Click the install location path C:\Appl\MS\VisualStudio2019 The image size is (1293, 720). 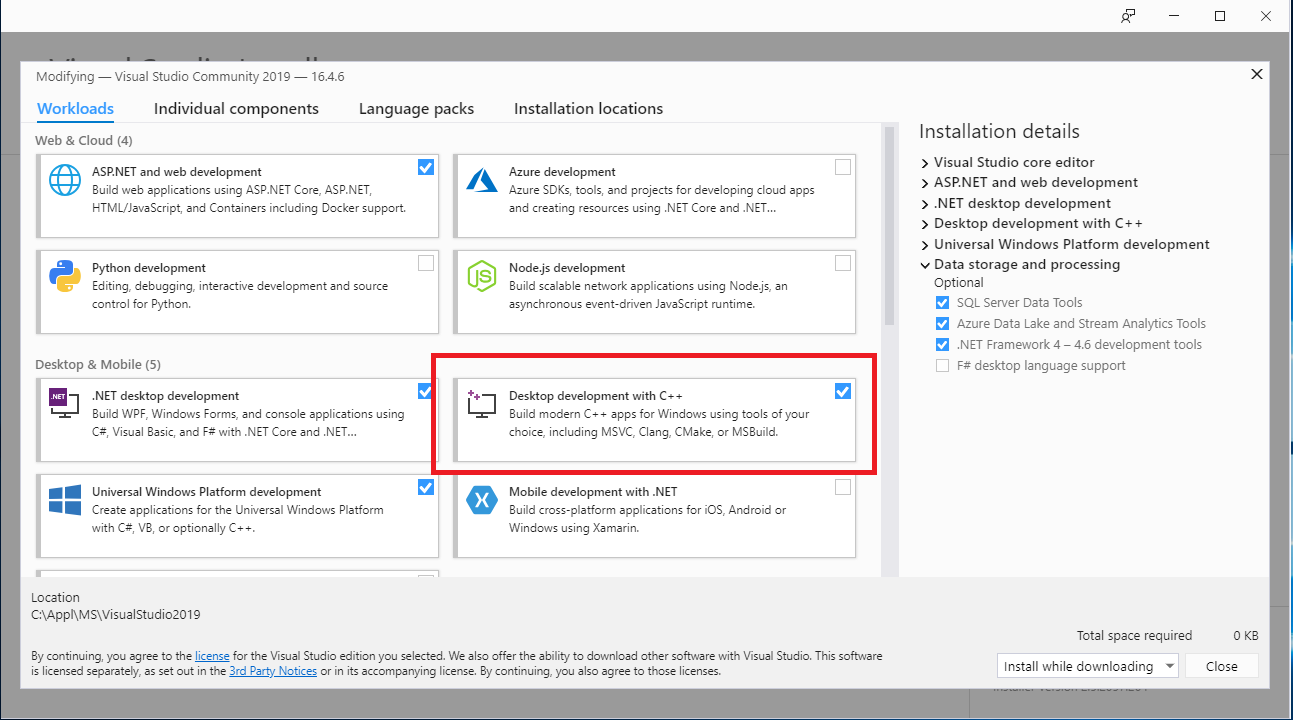click(x=116, y=615)
